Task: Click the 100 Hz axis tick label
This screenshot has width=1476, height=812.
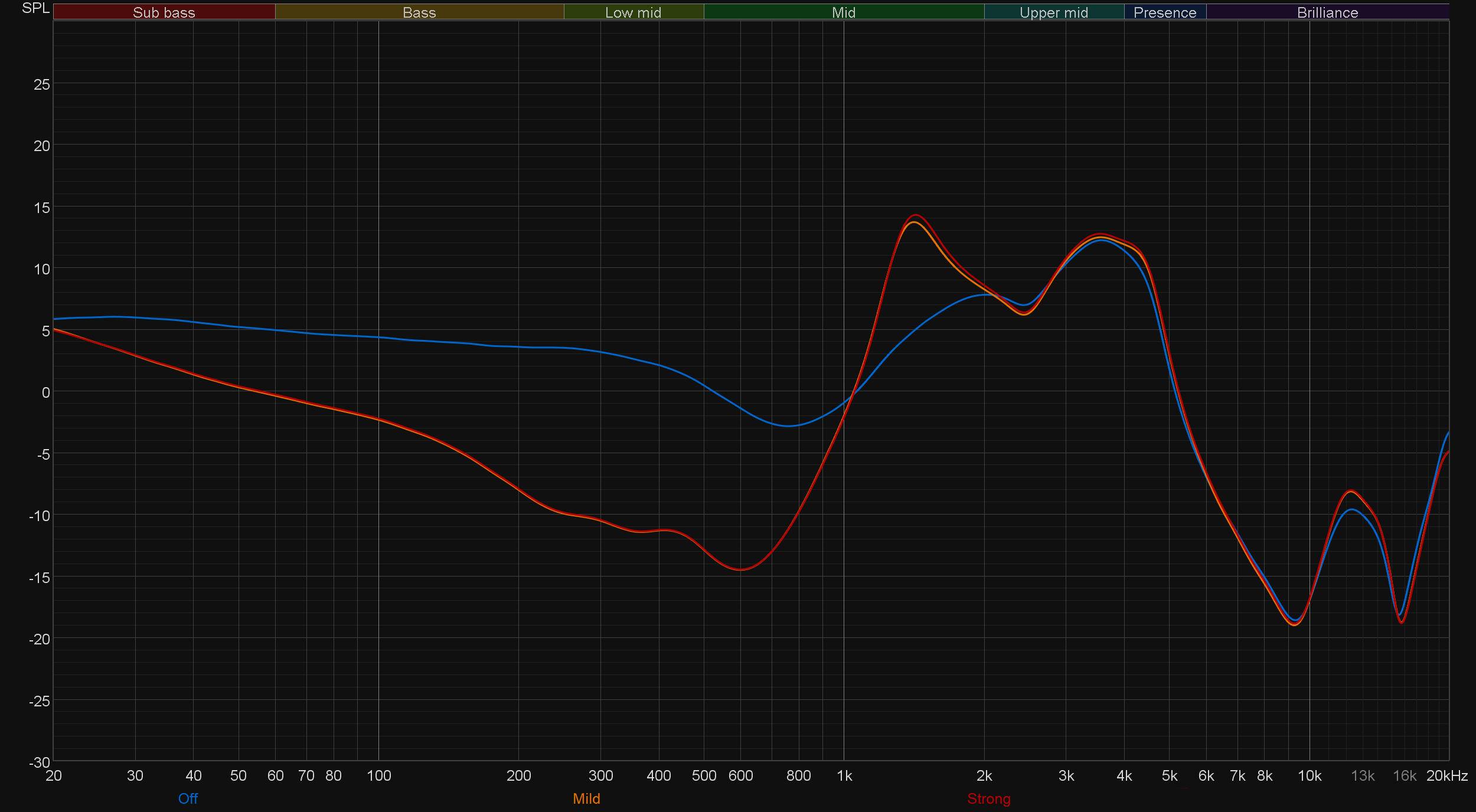Action: (x=379, y=776)
